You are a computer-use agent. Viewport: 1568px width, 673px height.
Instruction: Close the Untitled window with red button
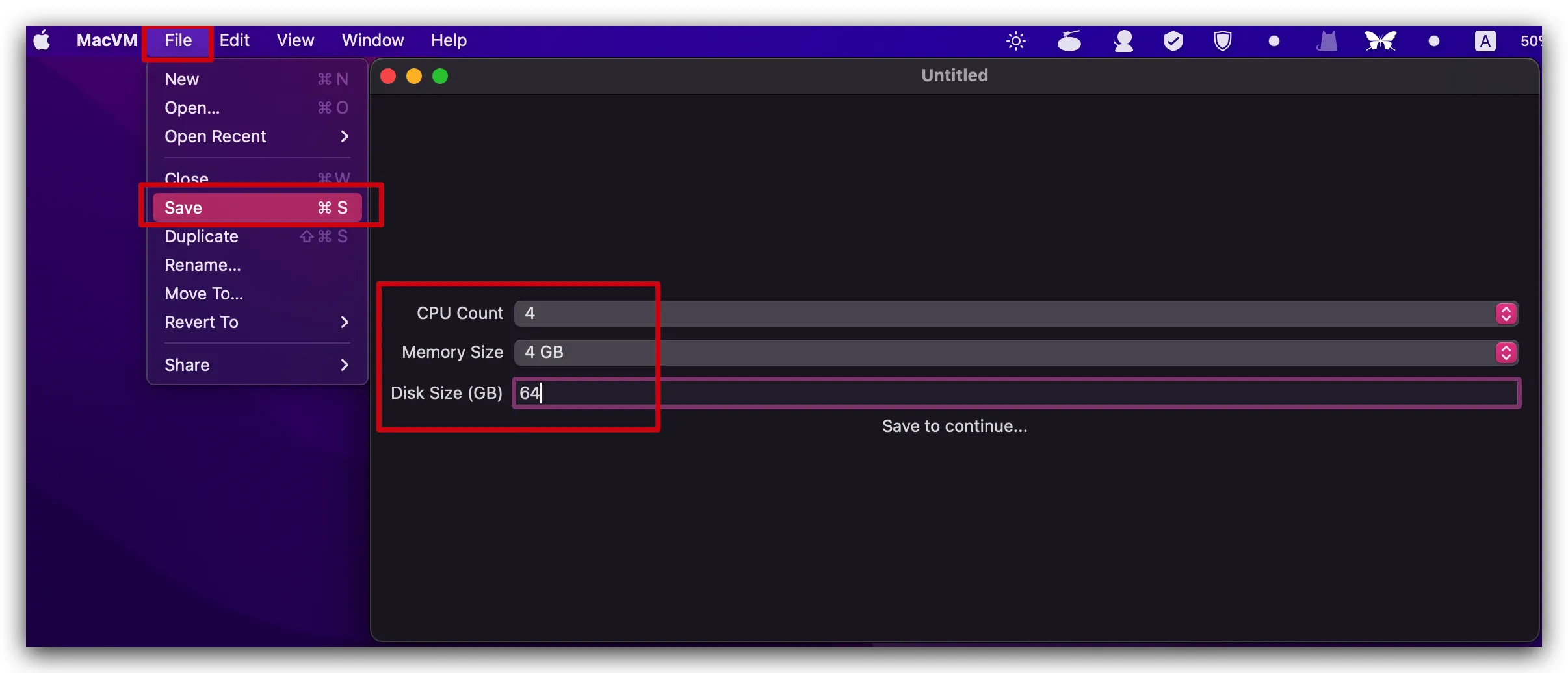388,76
